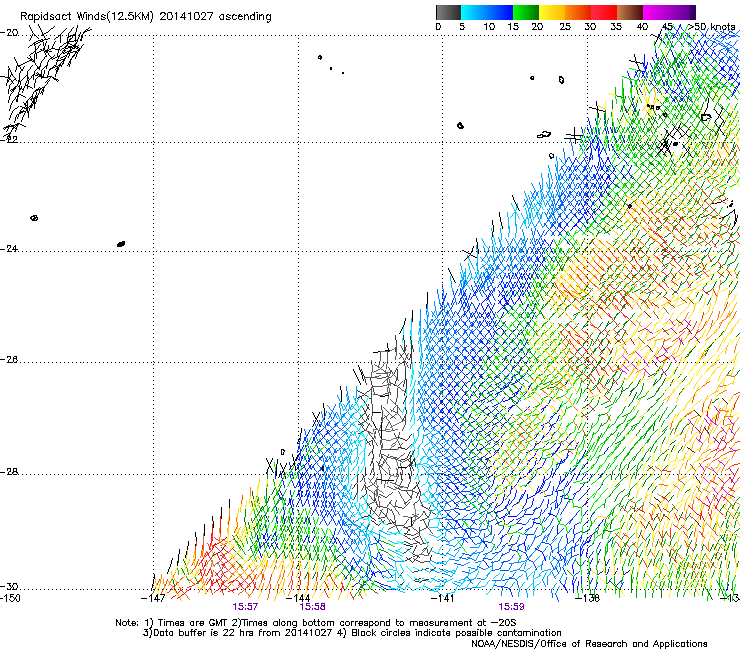Click the red 30-35 knots legend segment
This screenshot has width=740, height=650.
[x=604, y=12]
